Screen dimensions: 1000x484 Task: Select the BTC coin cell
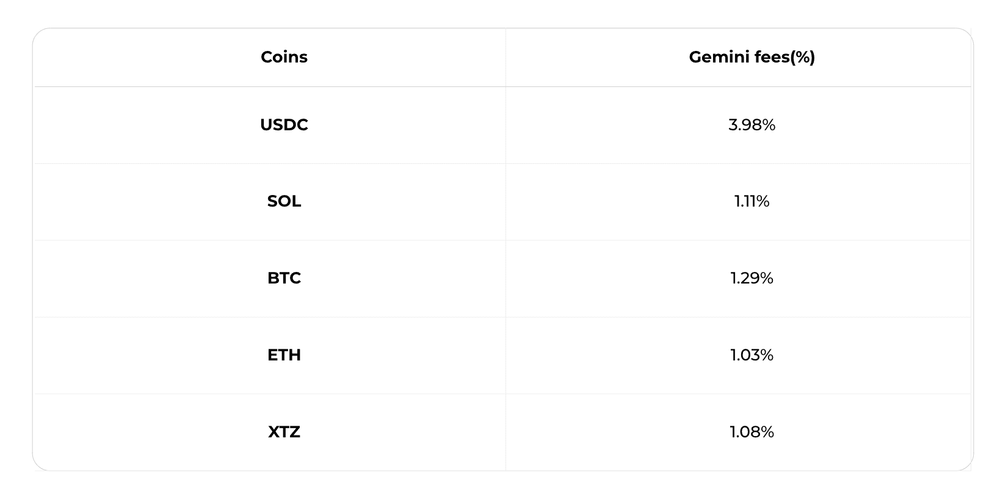point(284,278)
